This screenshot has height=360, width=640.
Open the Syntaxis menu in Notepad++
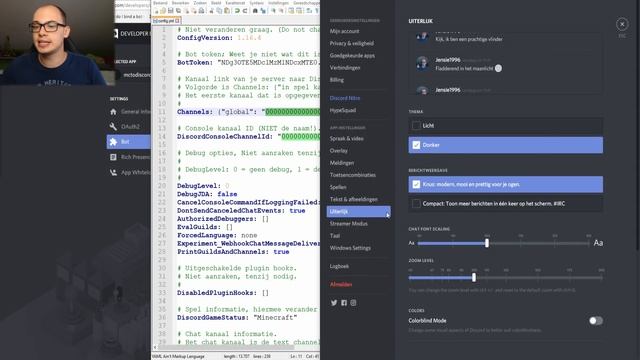[x=256, y=3]
